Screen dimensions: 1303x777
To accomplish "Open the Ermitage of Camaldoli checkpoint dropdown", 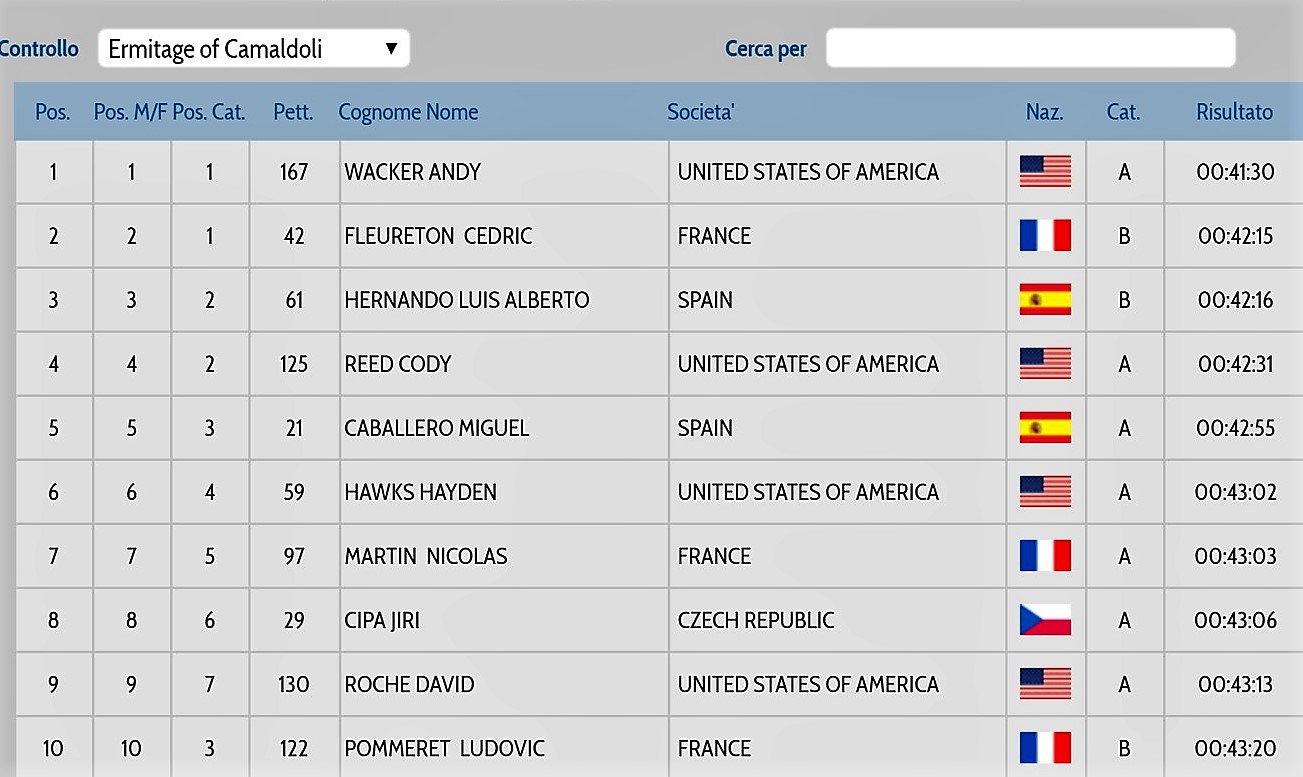I will (254, 48).
